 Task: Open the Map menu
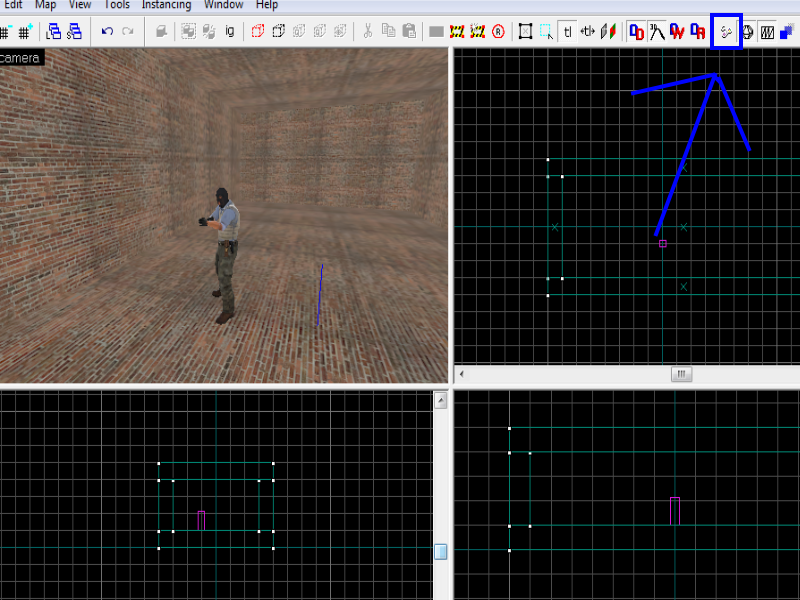coord(45,5)
